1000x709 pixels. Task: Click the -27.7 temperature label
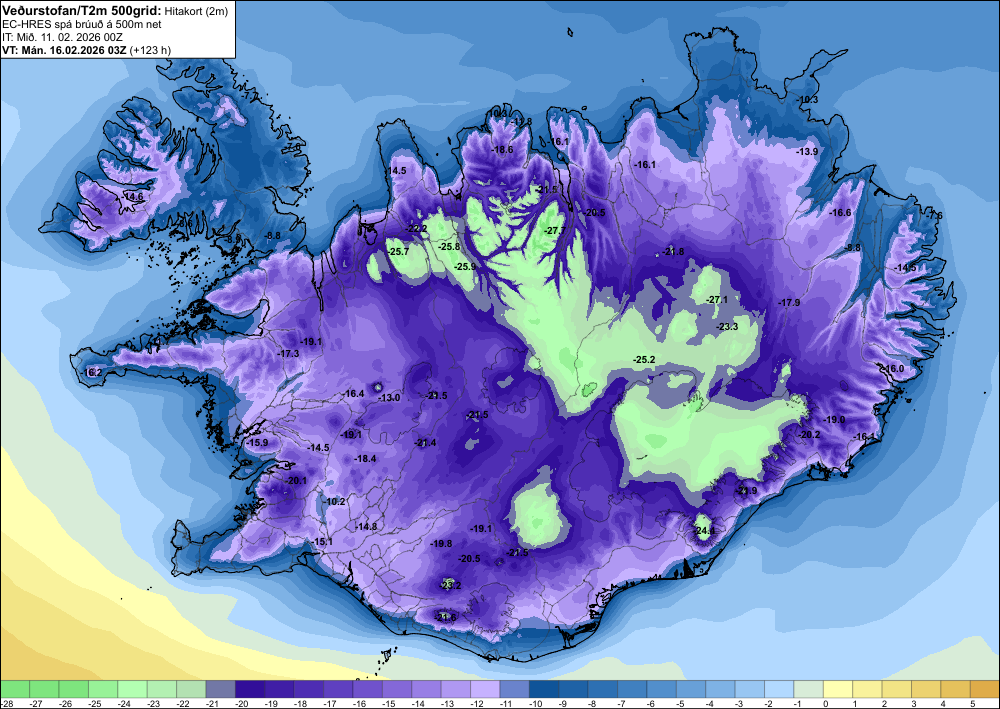point(554,231)
